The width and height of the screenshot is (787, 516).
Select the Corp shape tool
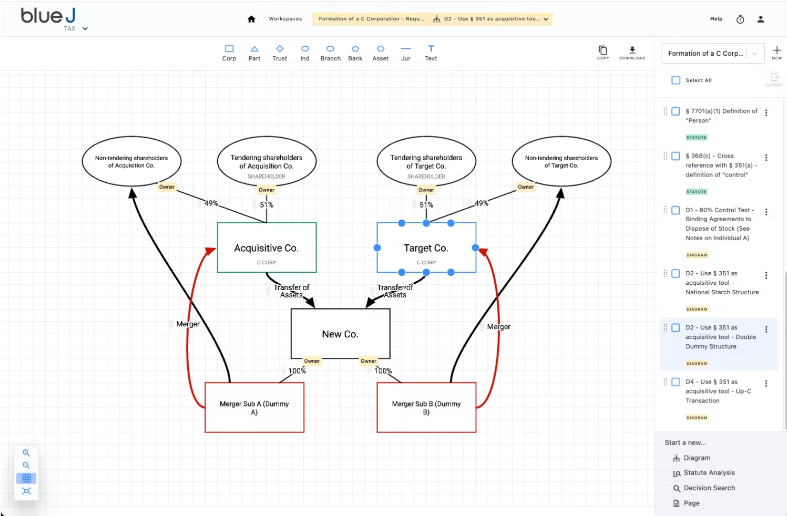(x=229, y=53)
